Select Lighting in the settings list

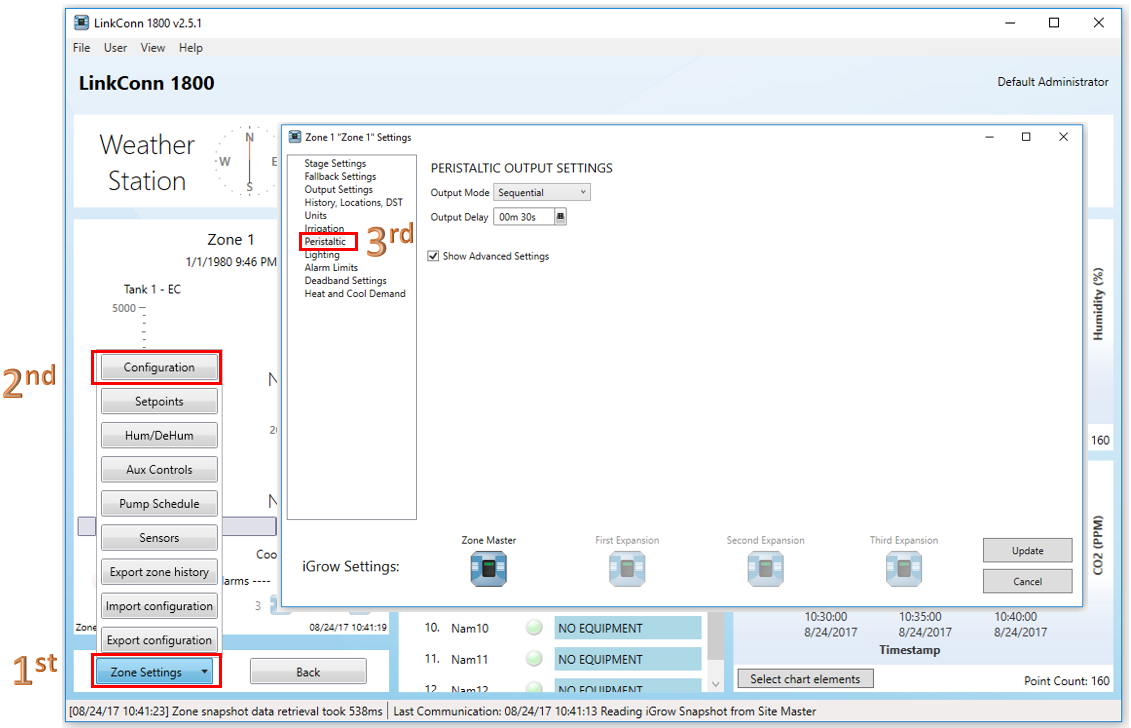pyautogui.click(x=322, y=255)
